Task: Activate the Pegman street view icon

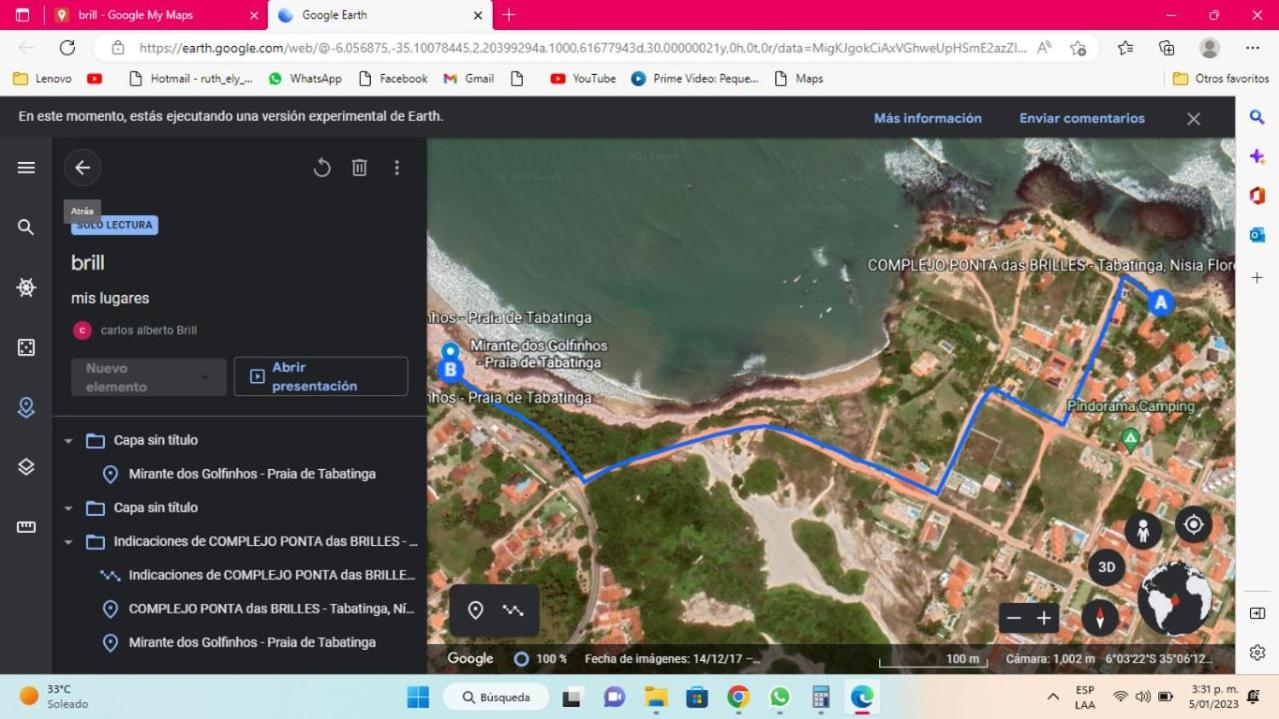Action: tap(1143, 530)
